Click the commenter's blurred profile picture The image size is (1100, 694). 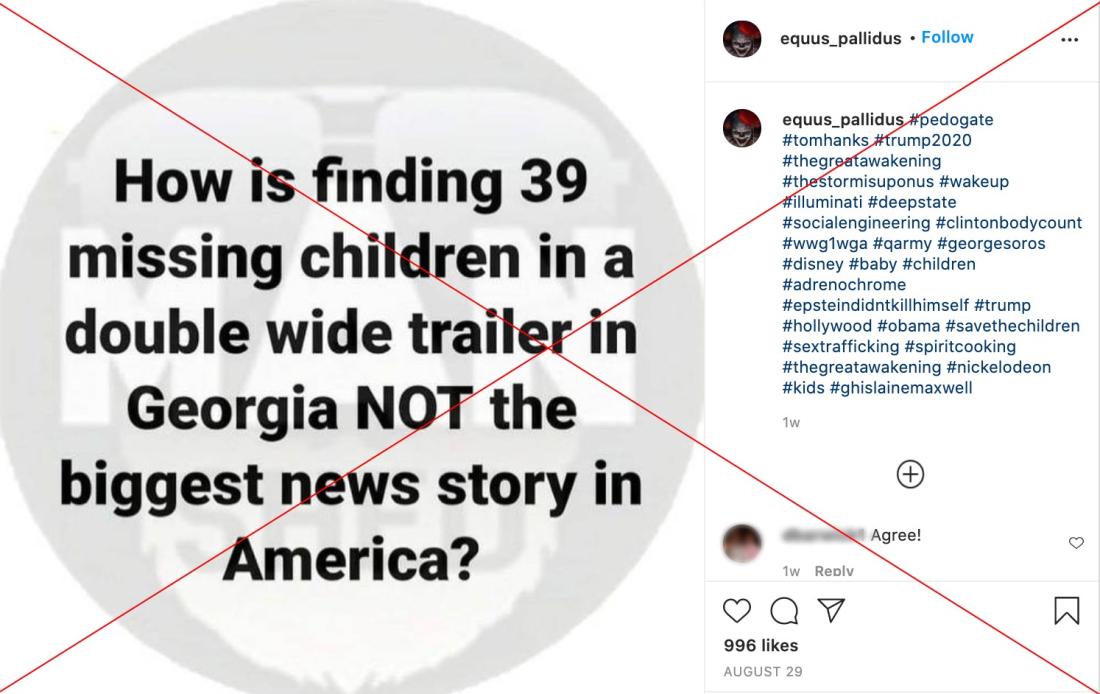(742, 542)
